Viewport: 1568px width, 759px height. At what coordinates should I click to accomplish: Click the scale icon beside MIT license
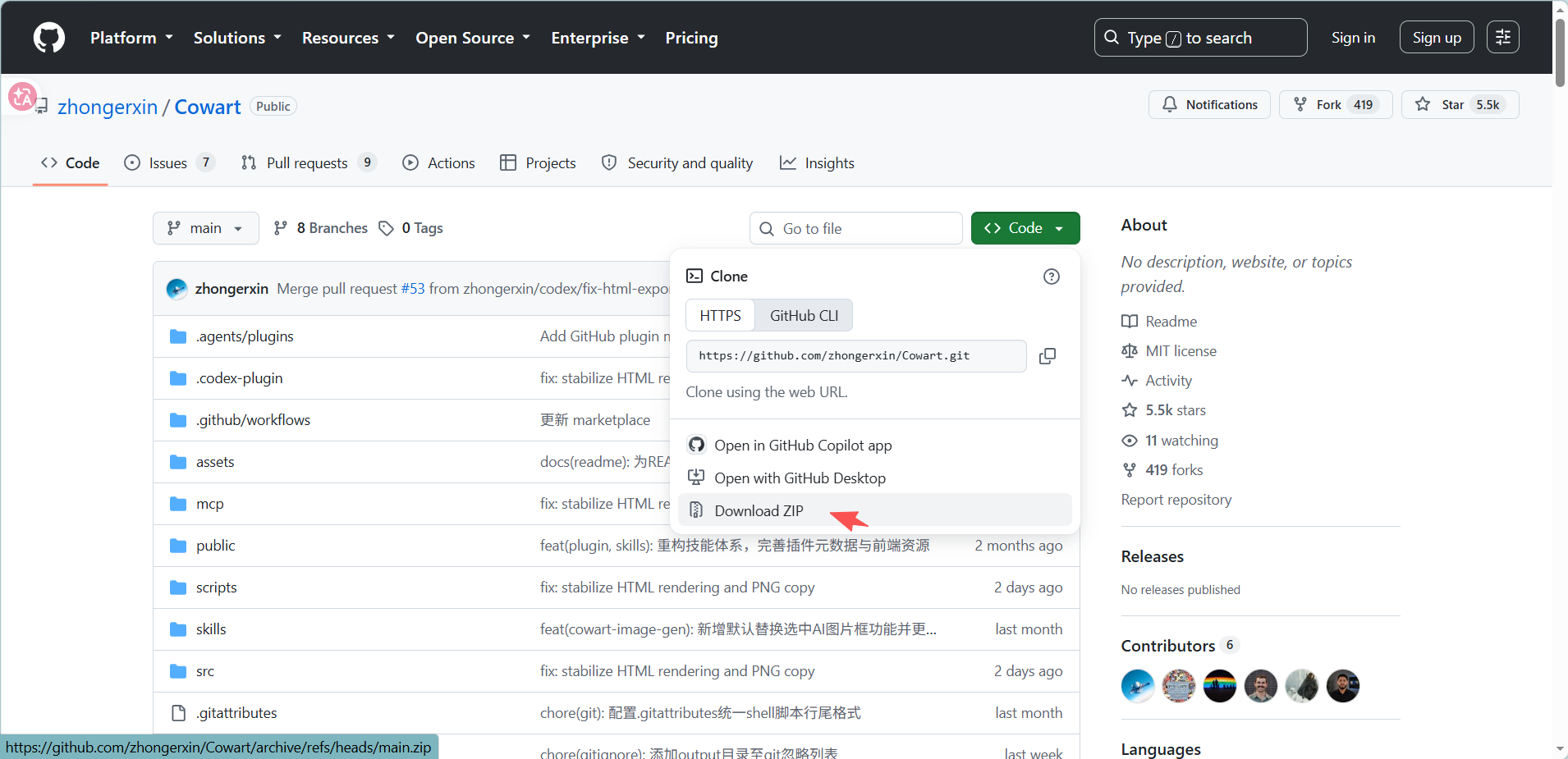coord(1130,351)
